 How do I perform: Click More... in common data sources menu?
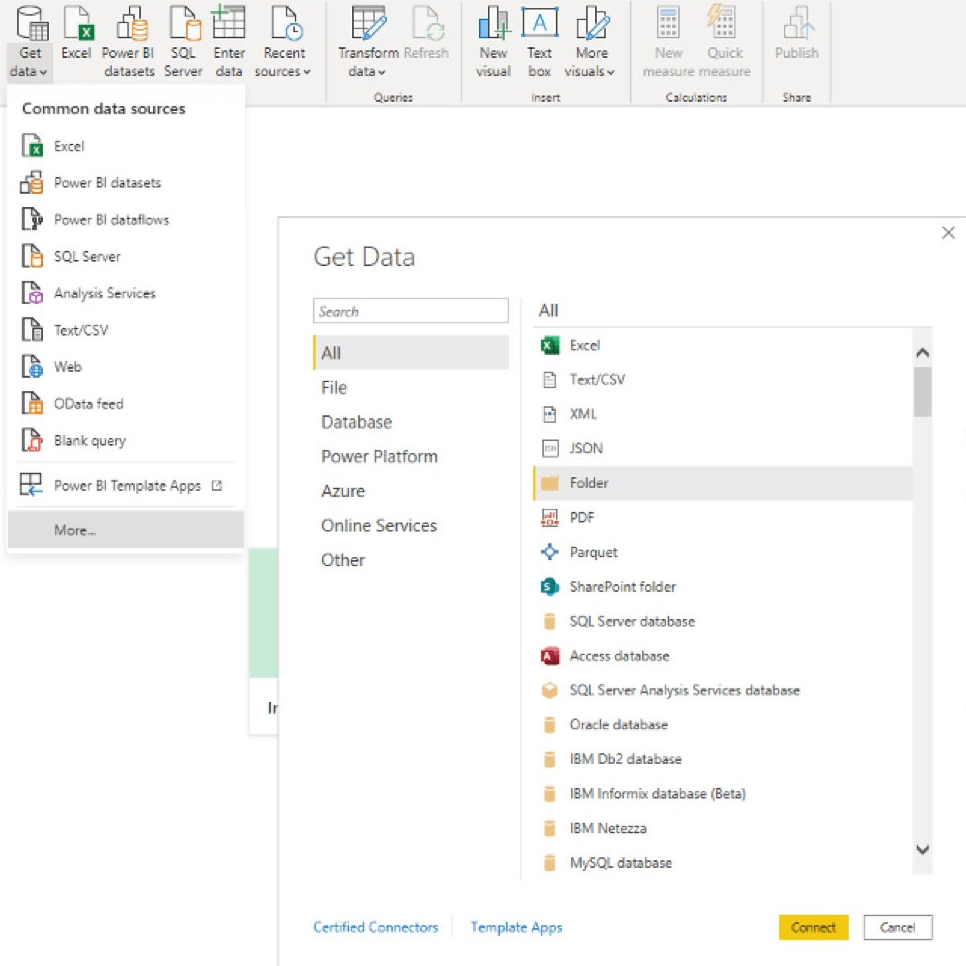point(75,530)
